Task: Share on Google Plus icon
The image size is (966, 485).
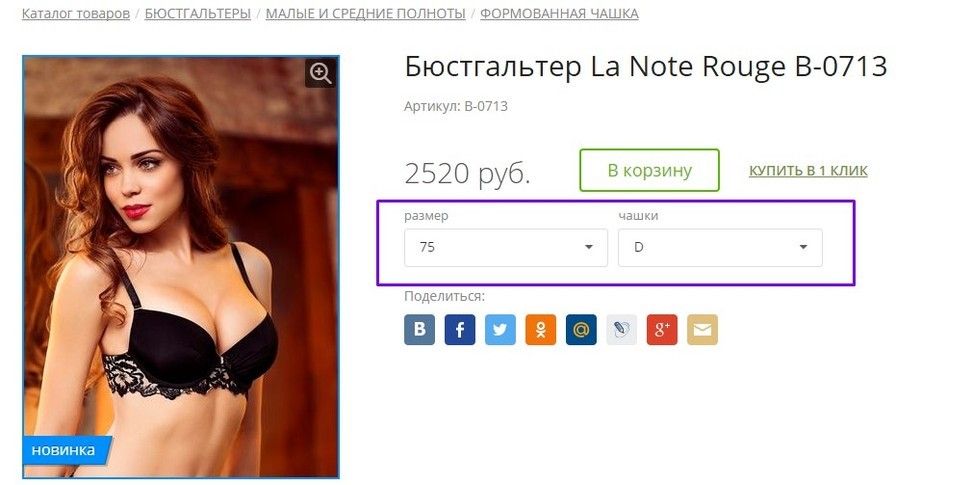Action: (x=662, y=329)
